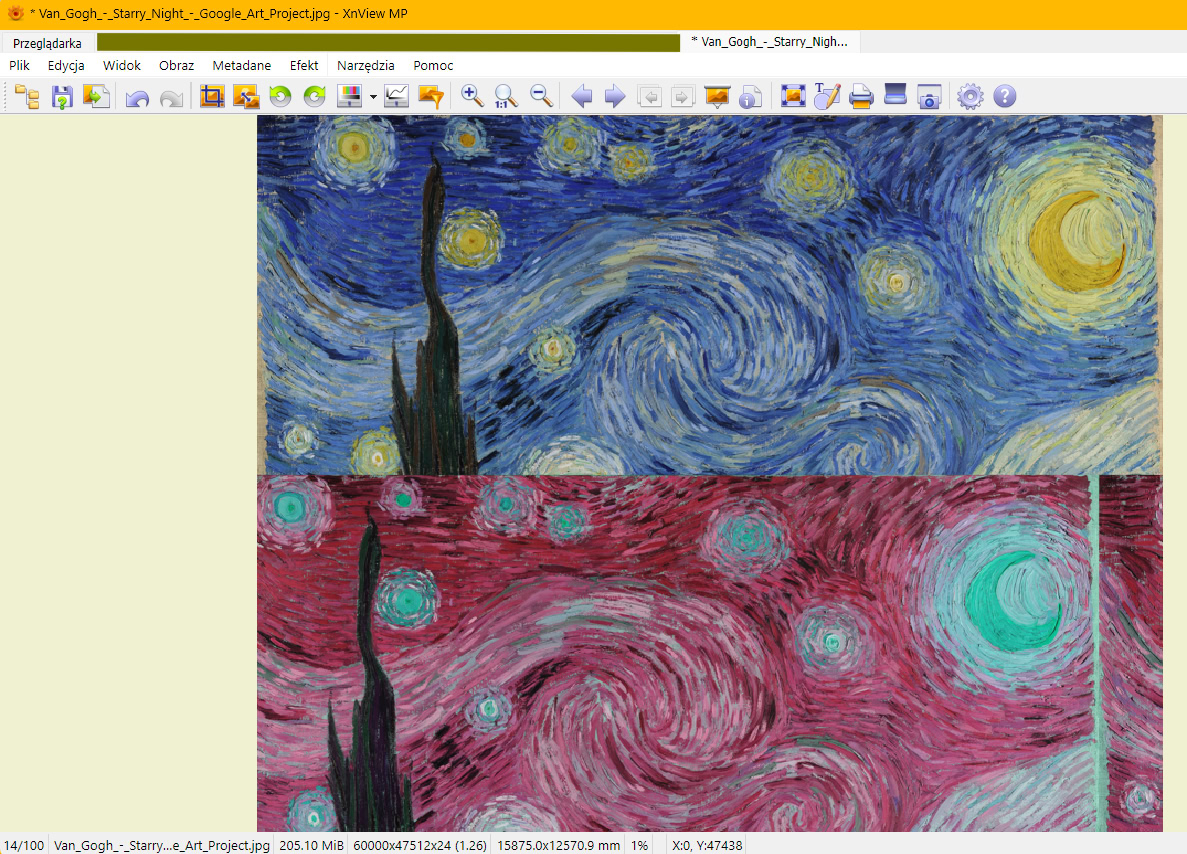Open the draw and text annotation tool

(827, 96)
